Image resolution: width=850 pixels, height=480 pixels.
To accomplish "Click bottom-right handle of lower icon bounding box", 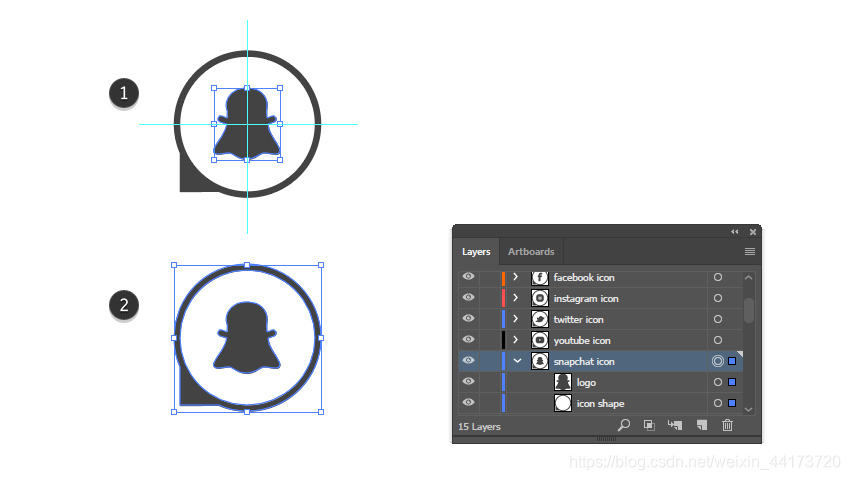I will coord(321,412).
